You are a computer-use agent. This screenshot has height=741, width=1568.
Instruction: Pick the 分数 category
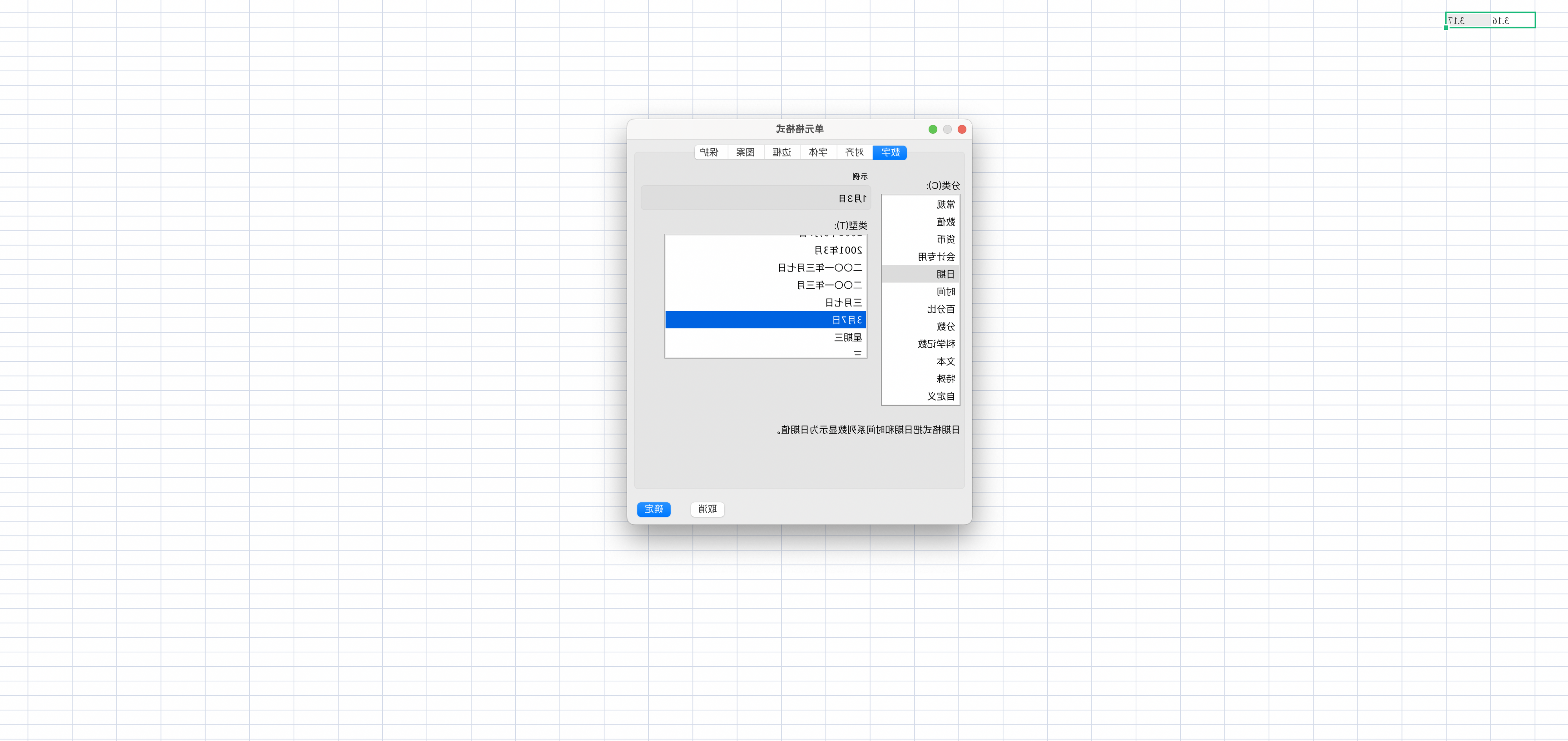(920, 327)
